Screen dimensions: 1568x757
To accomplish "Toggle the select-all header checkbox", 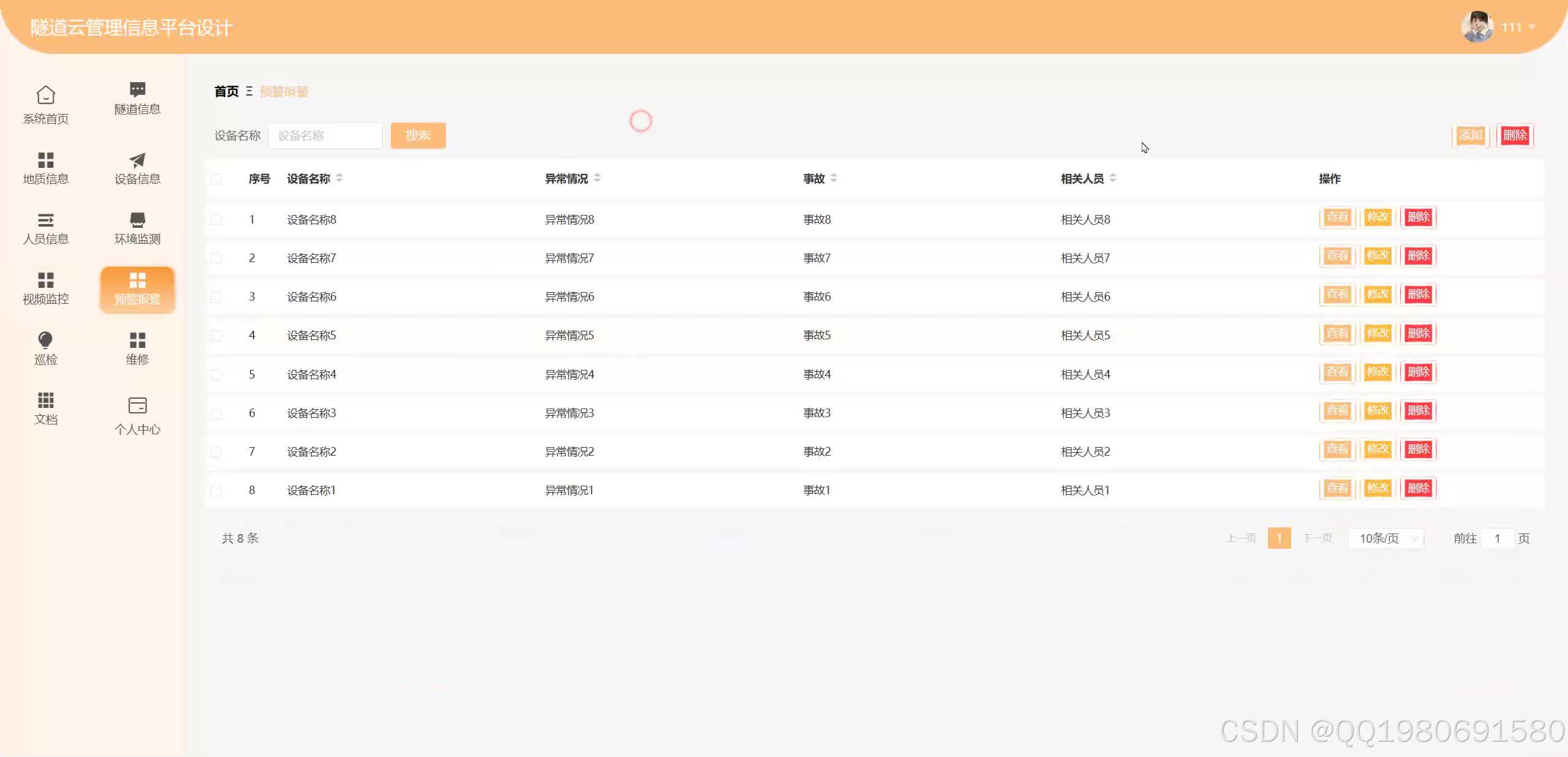I will 216,179.
